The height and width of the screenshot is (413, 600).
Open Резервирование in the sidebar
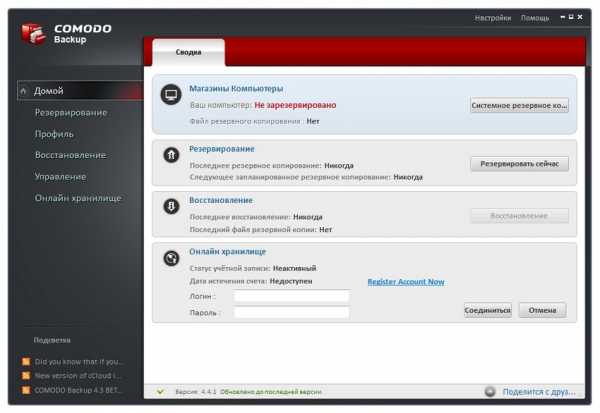(71, 113)
